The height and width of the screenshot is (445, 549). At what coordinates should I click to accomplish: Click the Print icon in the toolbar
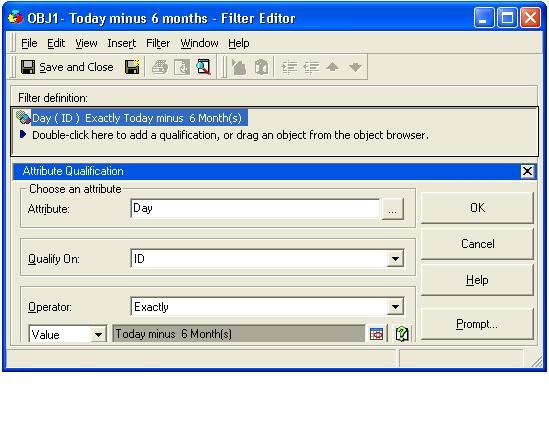point(160,67)
